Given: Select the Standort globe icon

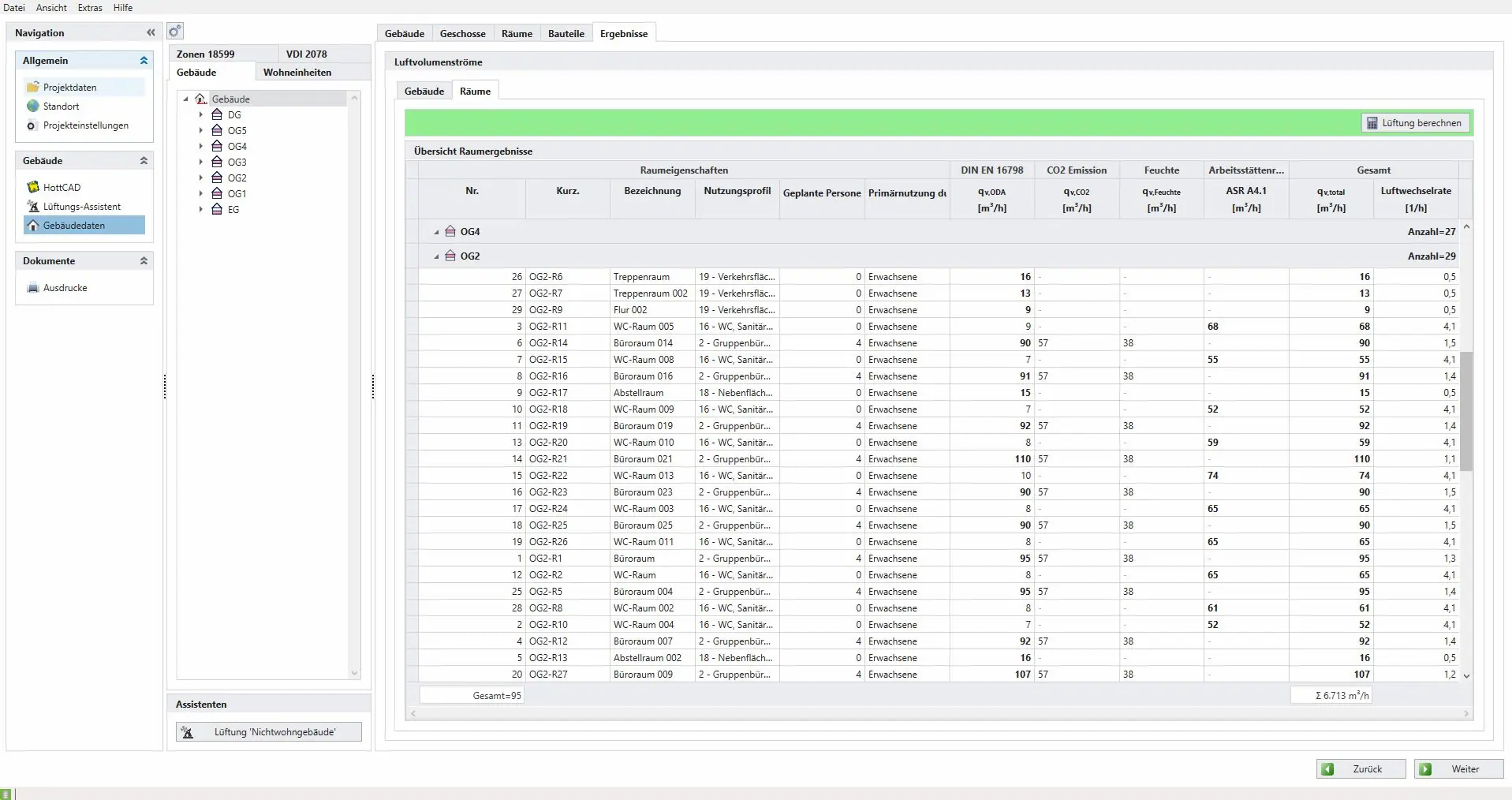Looking at the screenshot, I should (33, 106).
